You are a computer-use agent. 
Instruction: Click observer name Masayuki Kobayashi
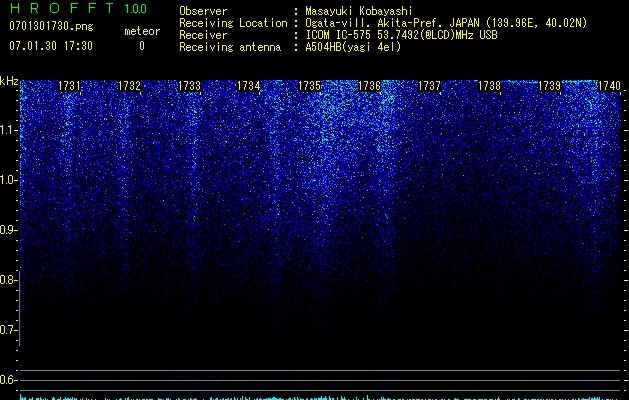pos(359,11)
